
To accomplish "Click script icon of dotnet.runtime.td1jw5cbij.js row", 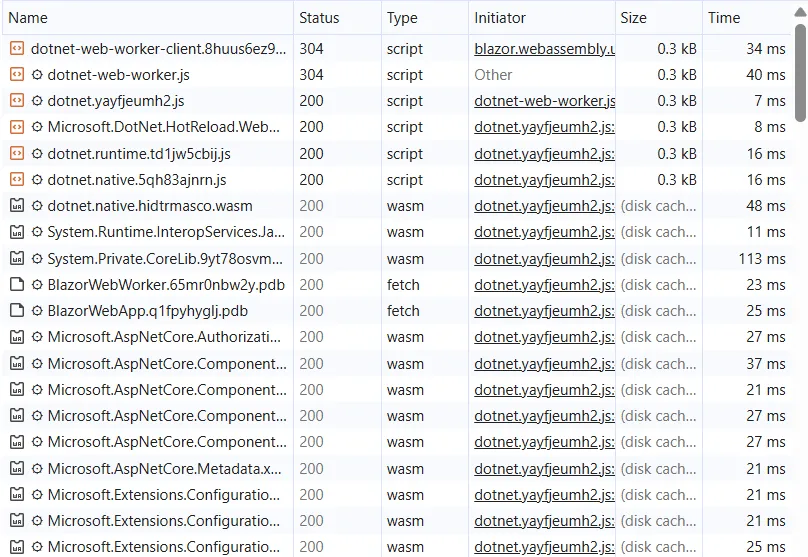I will pos(17,154).
